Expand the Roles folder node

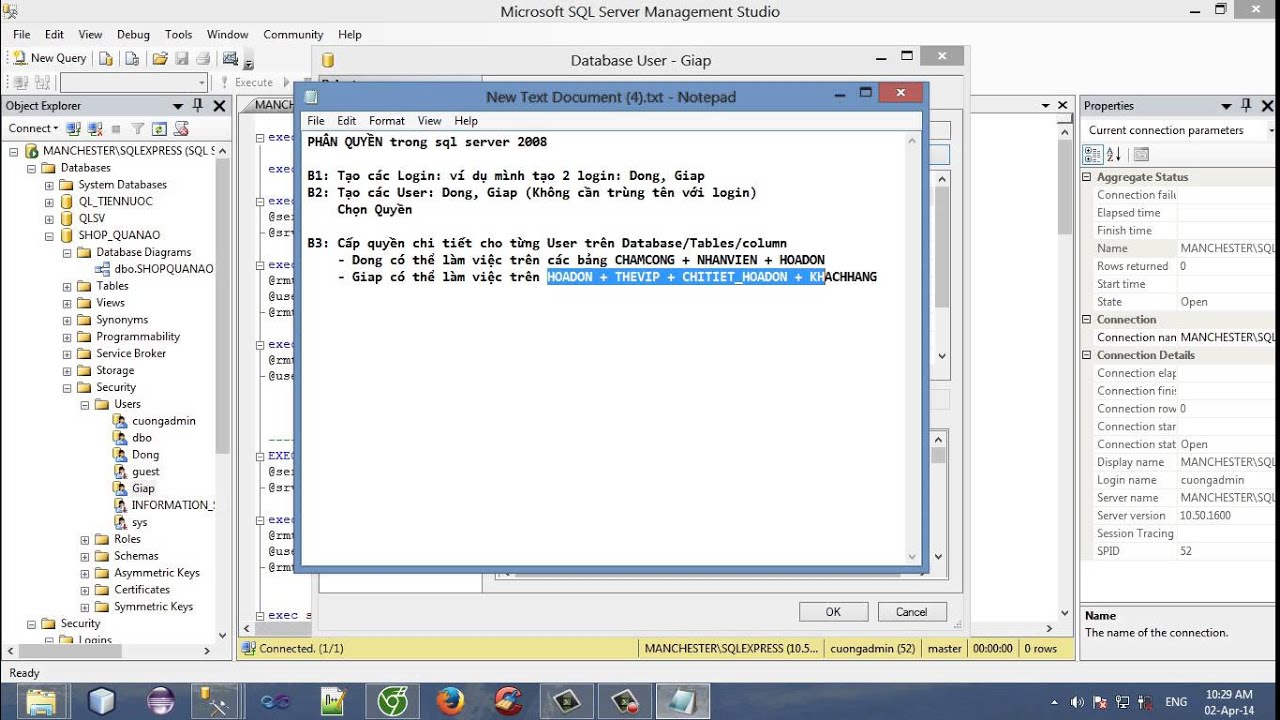[85, 539]
